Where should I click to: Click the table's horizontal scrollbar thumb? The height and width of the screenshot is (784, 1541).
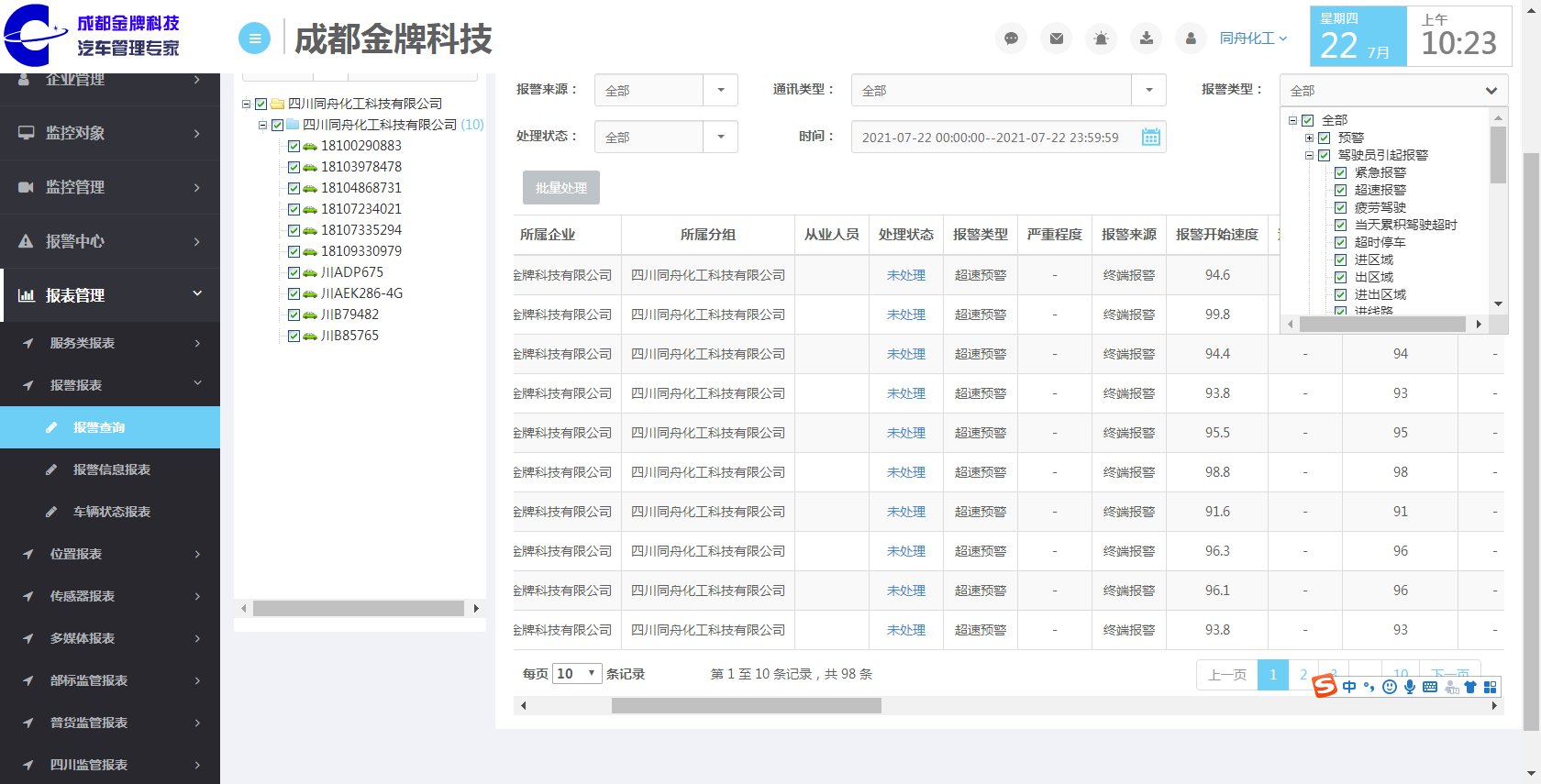(x=746, y=705)
